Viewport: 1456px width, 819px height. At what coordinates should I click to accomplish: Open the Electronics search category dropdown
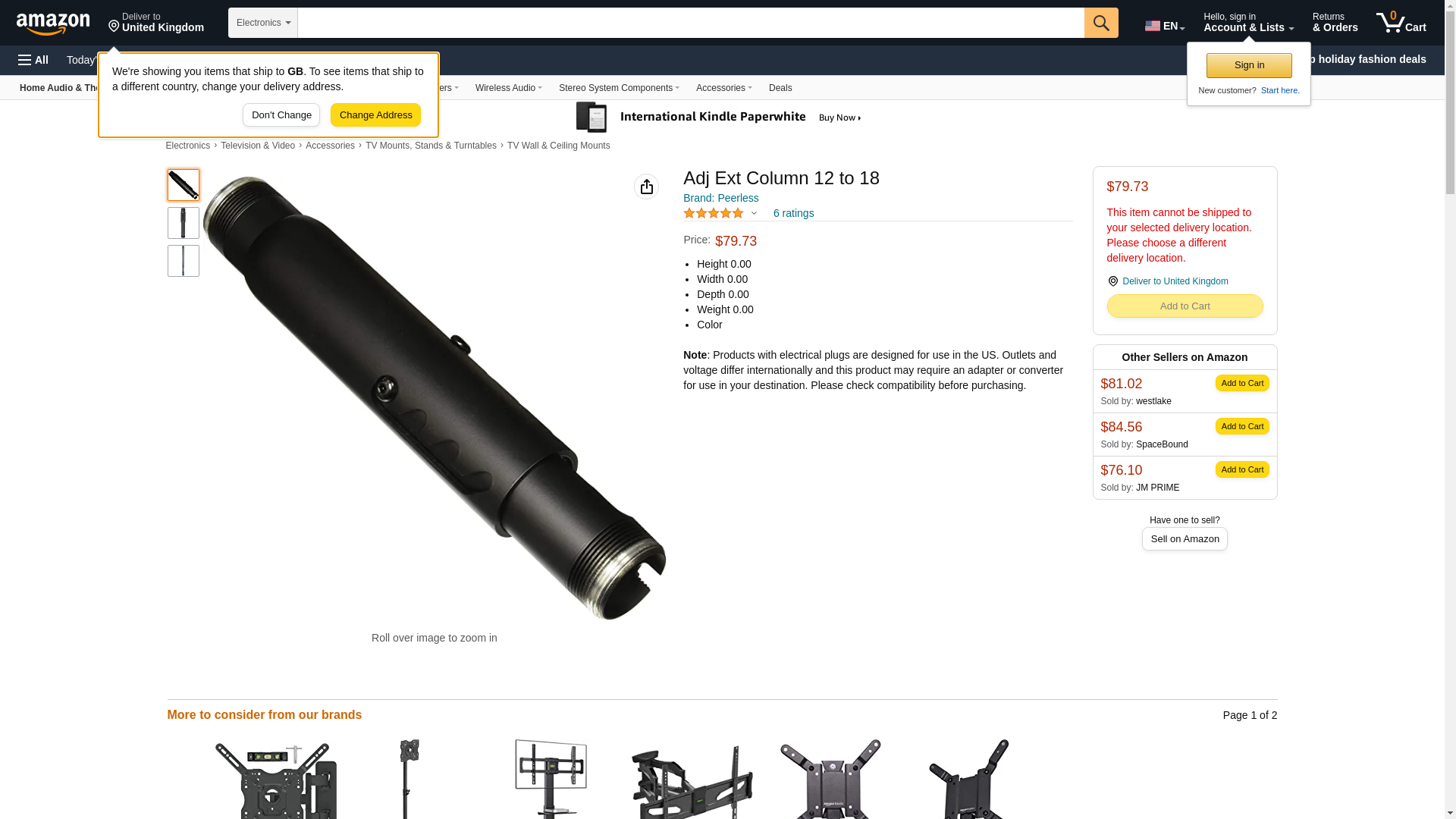(x=263, y=23)
